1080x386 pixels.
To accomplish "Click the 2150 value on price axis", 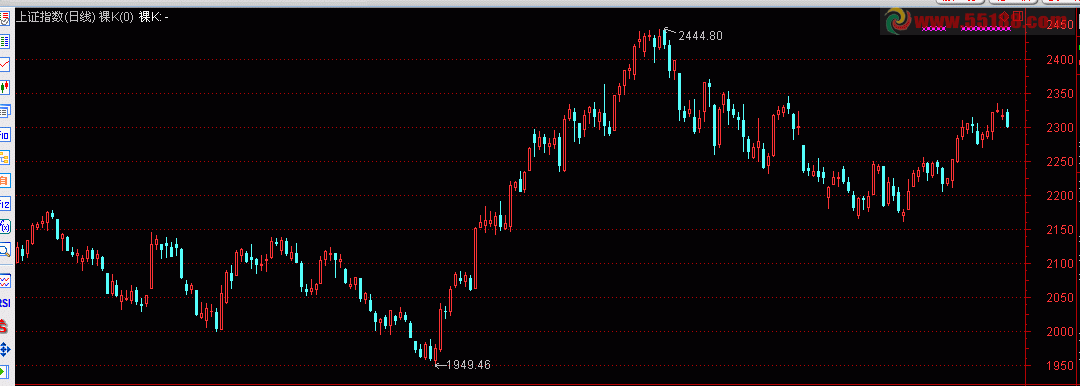I will coord(1059,230).
